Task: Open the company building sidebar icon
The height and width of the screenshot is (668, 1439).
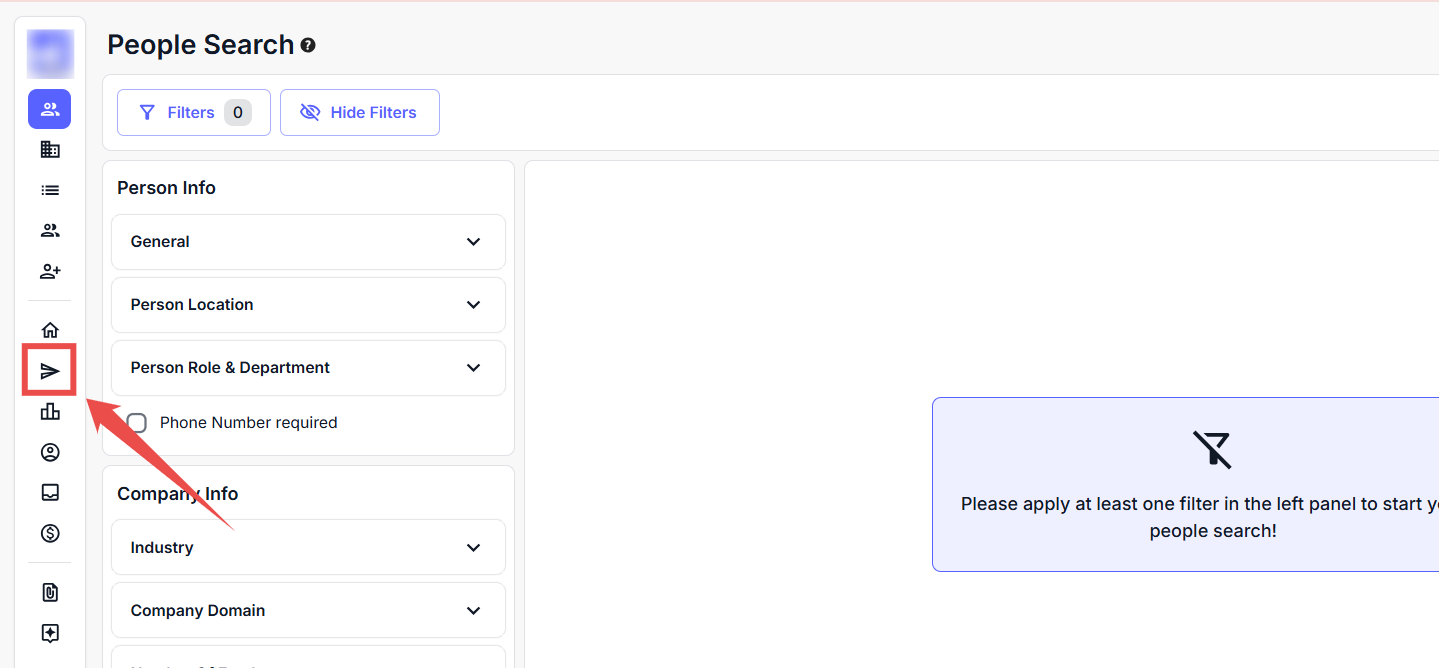Action: pyautogui.click(x=50, y=150)
